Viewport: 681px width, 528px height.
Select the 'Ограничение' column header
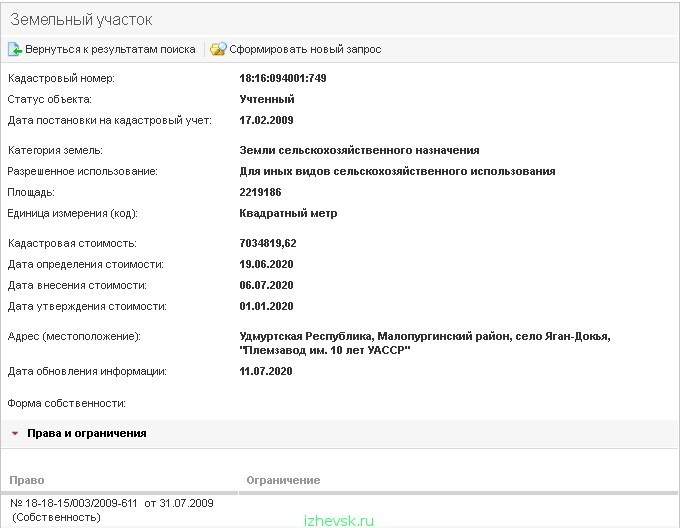tap(283, 480)
